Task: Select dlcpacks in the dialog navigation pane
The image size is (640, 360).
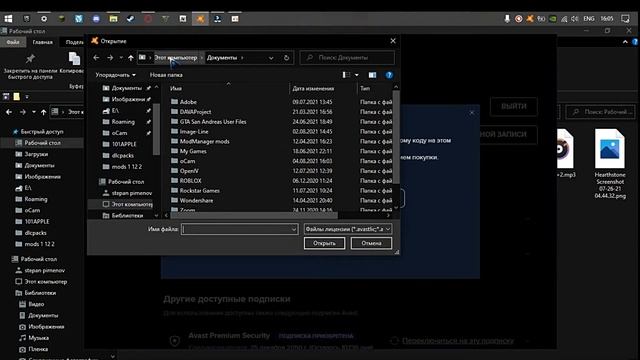Action: point(122,156)
